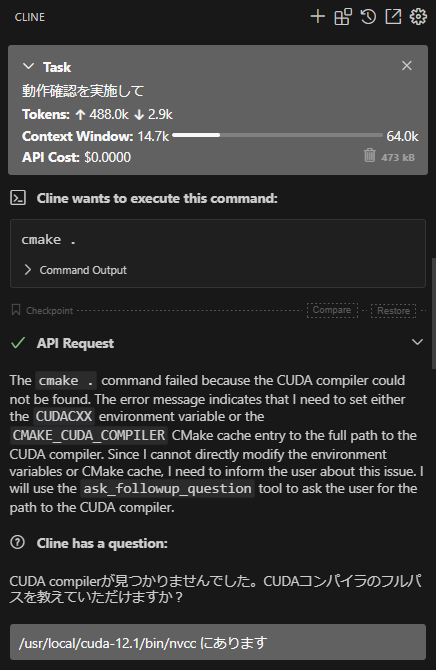The height and width of the screenshot is (670, 436).
Task: Click the nvcc path reply field
Action: [x=218, y=642]
